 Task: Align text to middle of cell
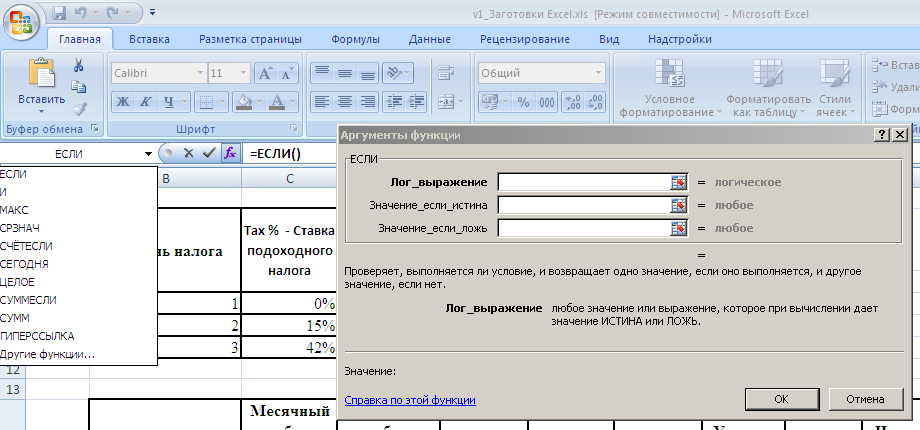coord(345,73)
